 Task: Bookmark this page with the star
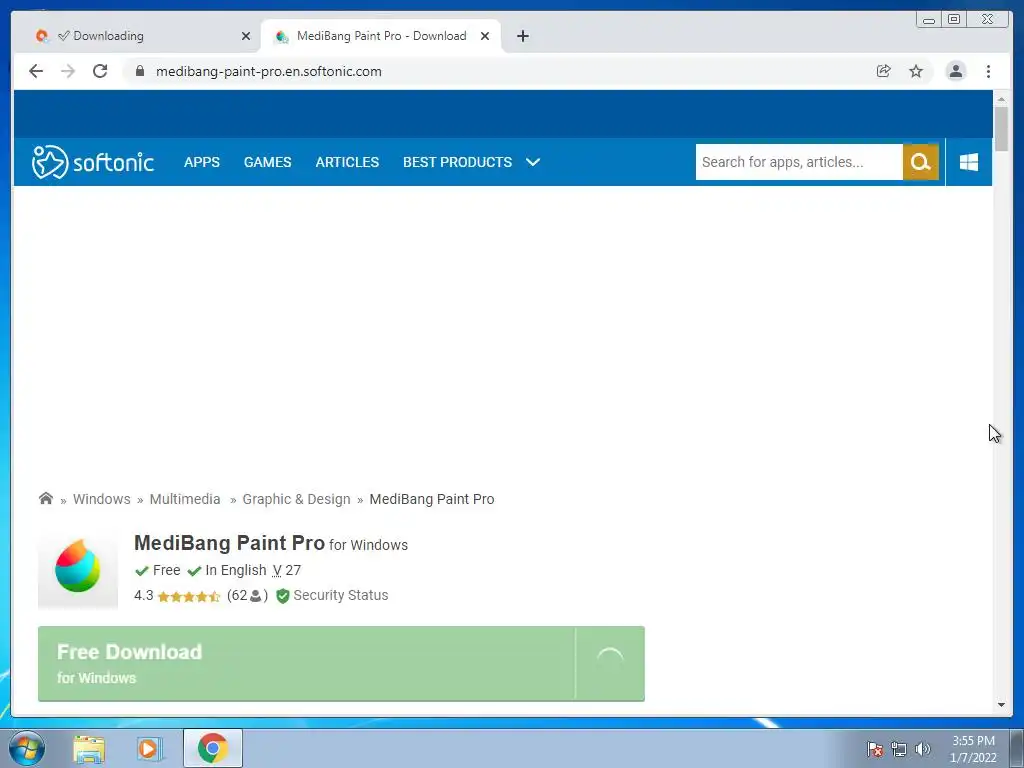916,71
